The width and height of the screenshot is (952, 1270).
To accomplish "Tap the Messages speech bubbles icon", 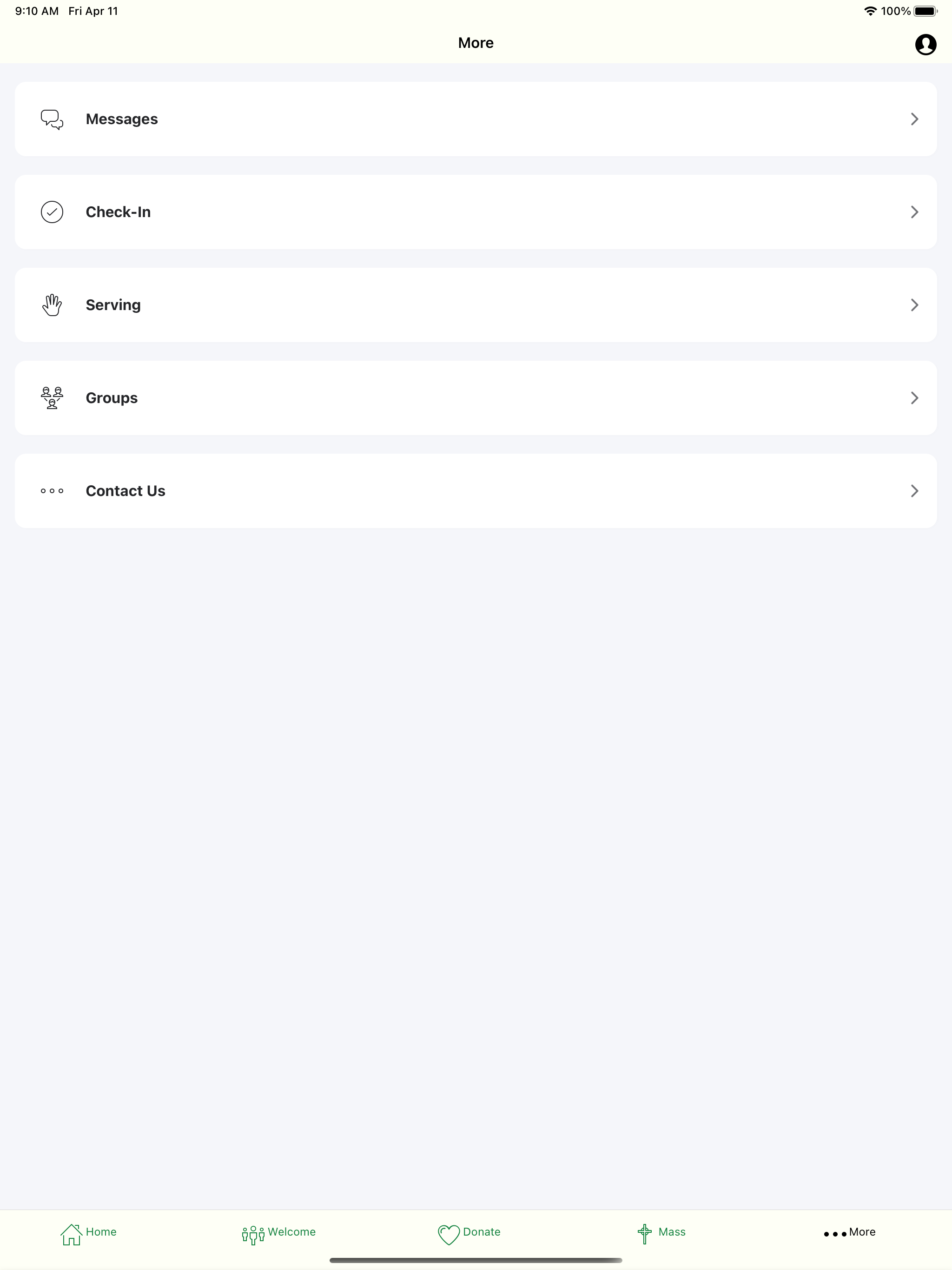I will [x=52, y=119].
